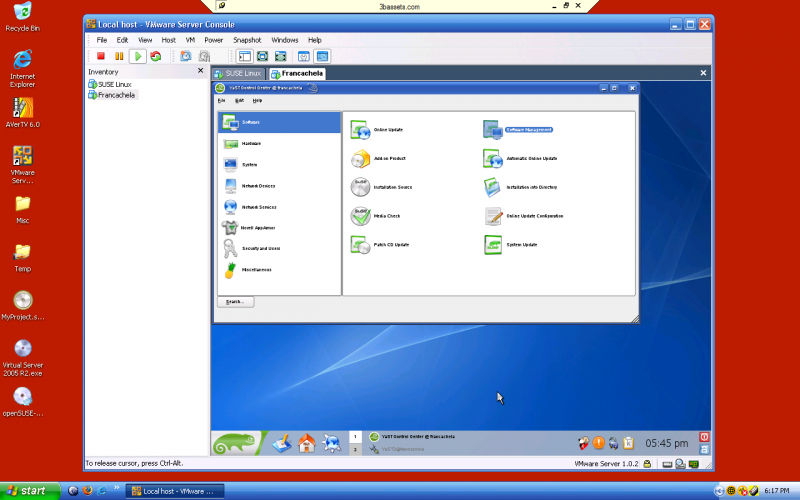Switch to virtual desktop 2 in pager
Viewport: 800px width, 500px height.
coord(355,450)
